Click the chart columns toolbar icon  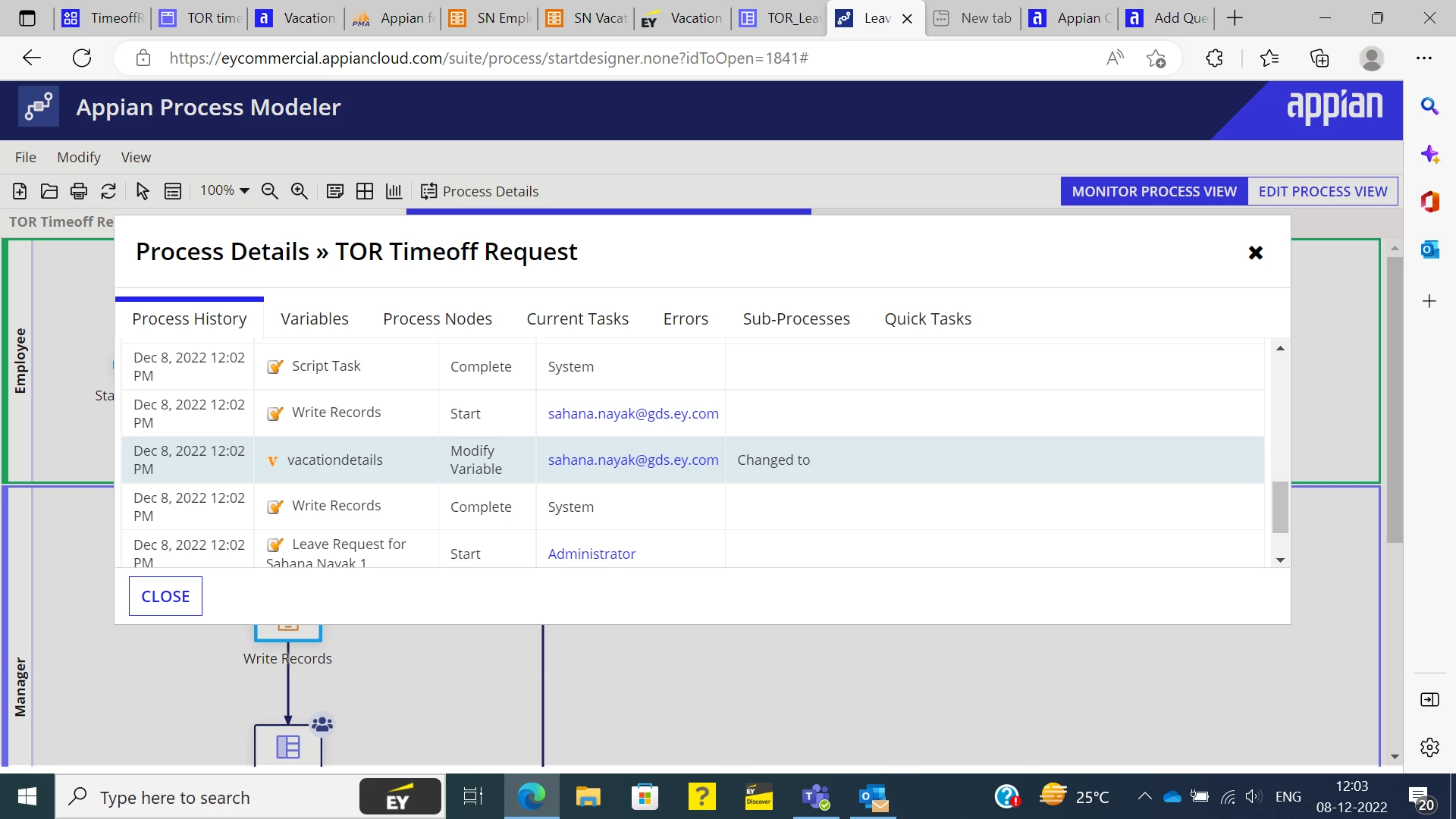click(394, 191)
